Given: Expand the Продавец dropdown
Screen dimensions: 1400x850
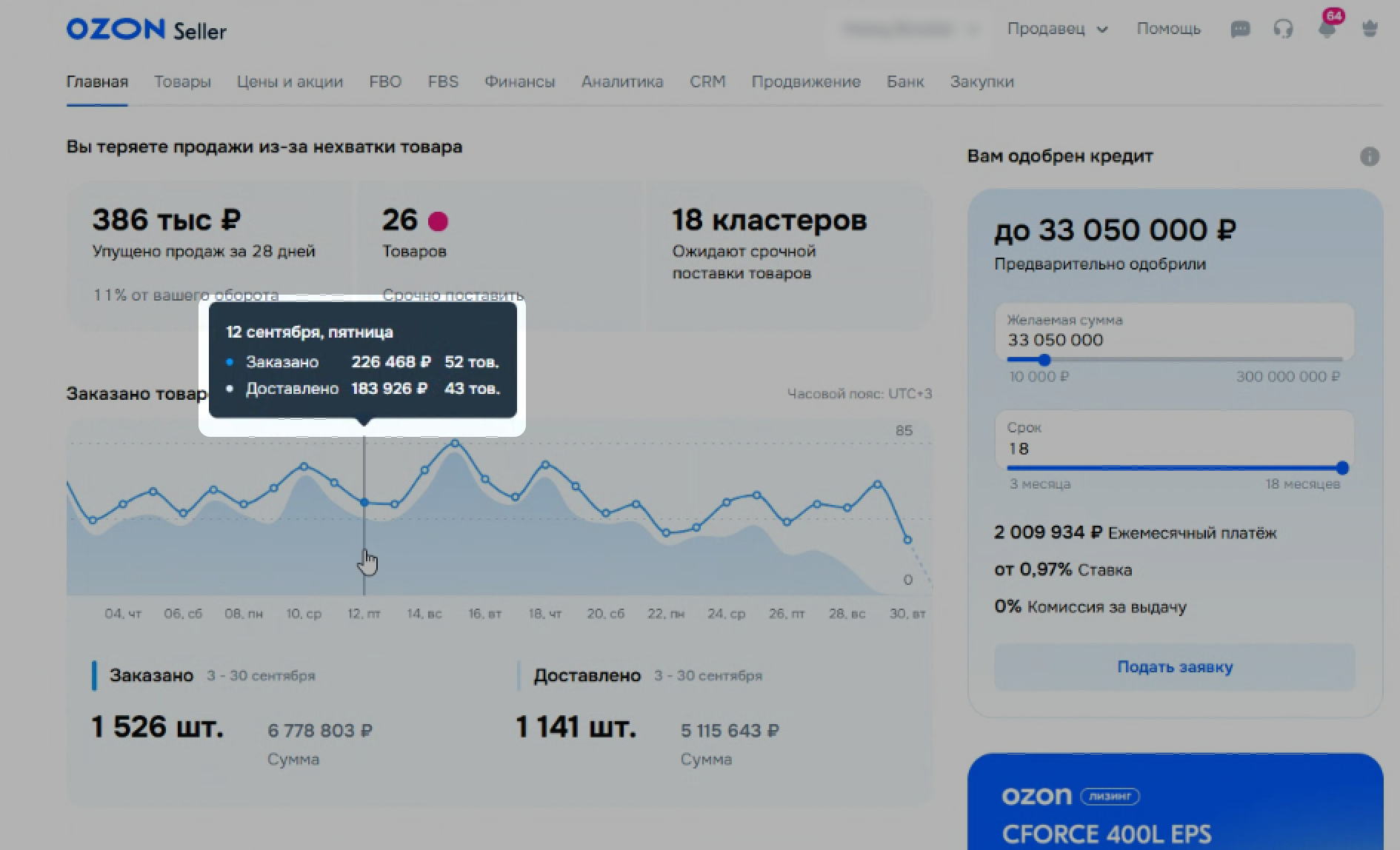Looking at the screenshot, I should pos(1057,30).
